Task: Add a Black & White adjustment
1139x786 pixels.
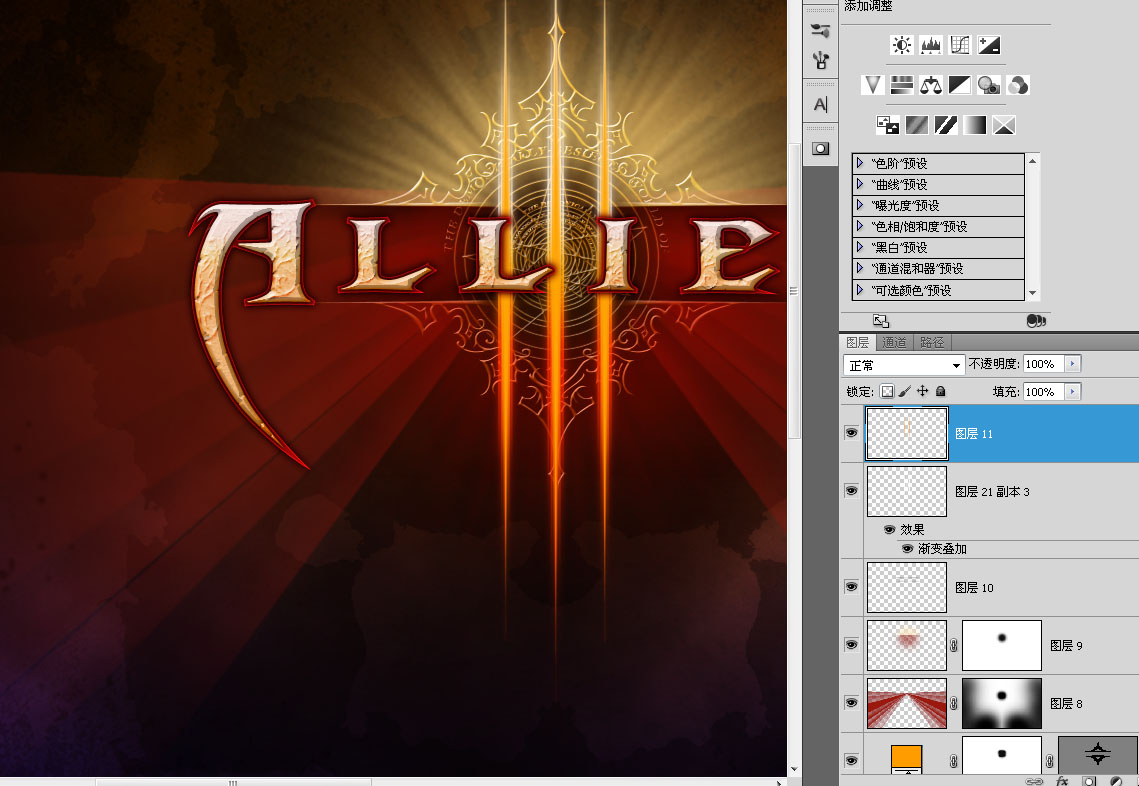Action: click(x=960, y=85)
